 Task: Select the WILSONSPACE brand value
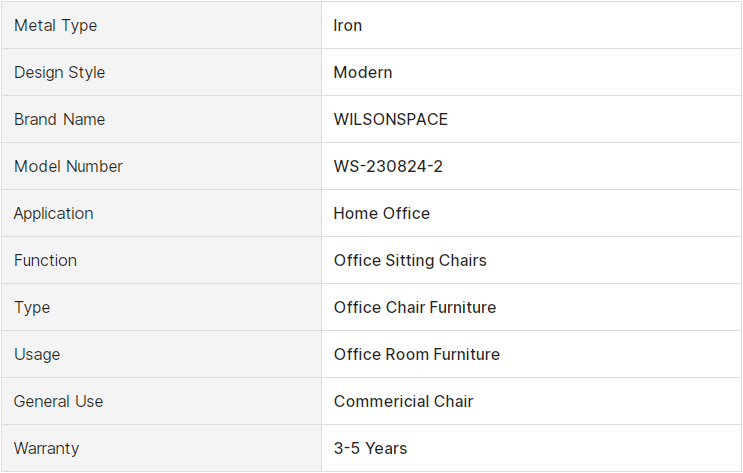[x=390, y=119]
